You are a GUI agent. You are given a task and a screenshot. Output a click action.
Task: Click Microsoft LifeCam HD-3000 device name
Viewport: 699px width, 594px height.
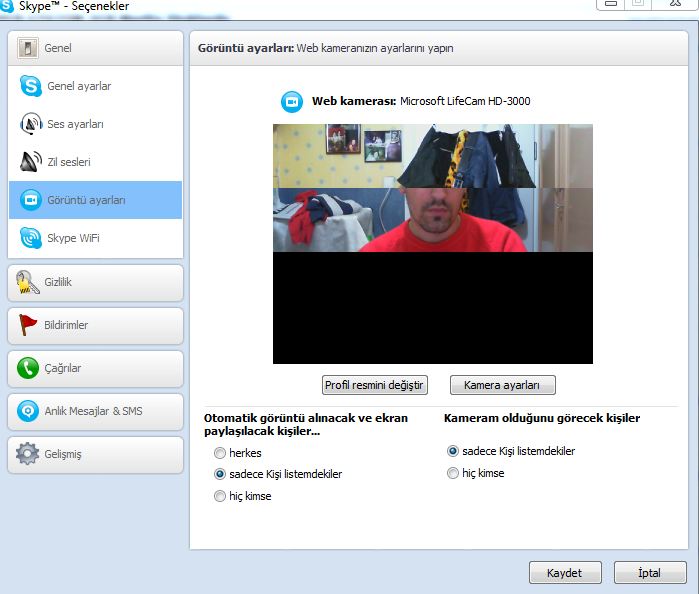pyautogui.click(x=465, y=101)
